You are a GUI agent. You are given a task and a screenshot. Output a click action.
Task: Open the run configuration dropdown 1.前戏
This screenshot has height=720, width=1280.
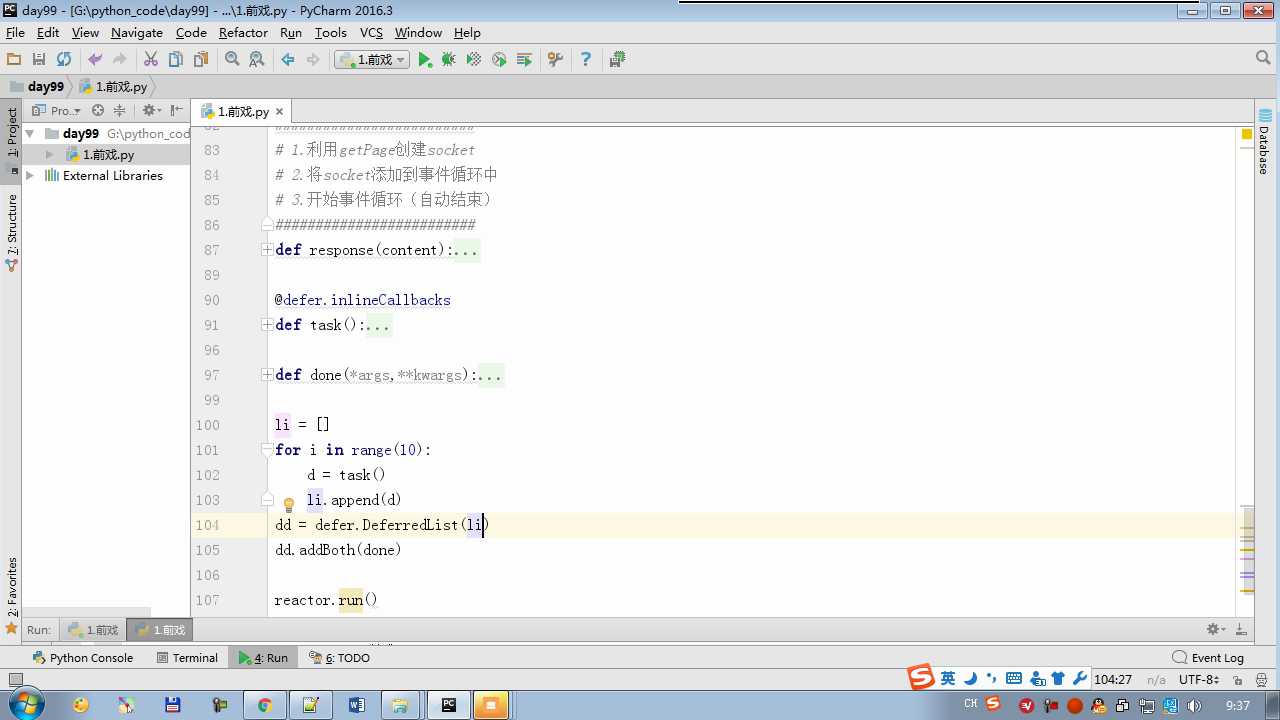coord(372,60)
